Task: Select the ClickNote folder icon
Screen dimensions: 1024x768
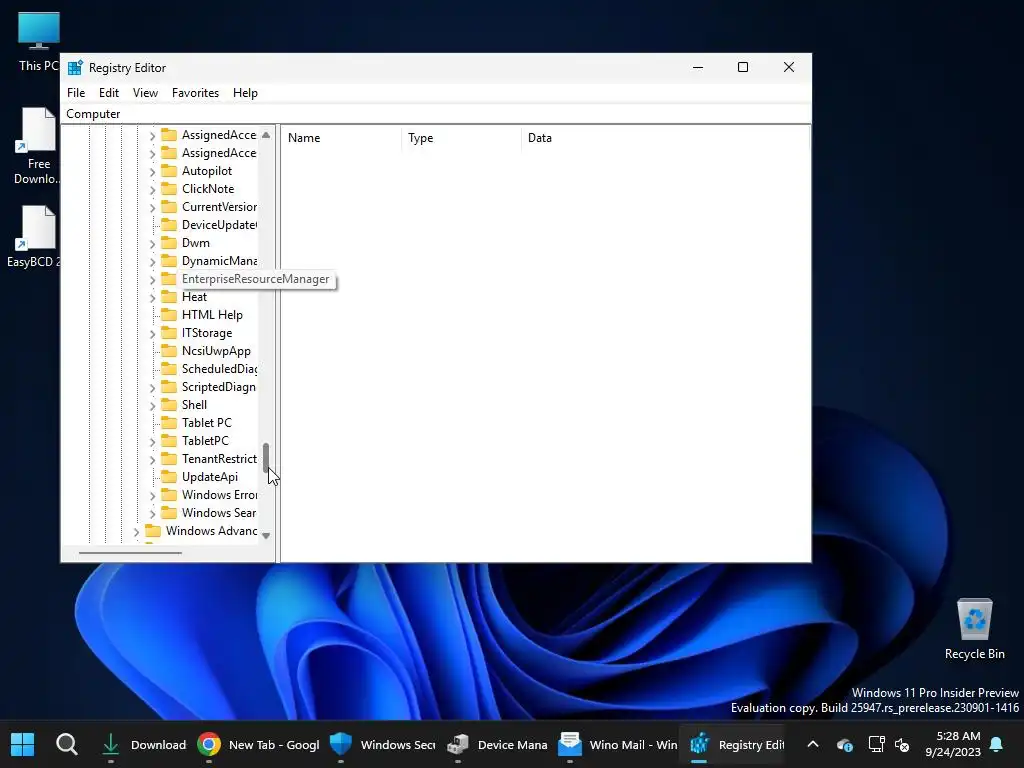Action: pos(169,189)
